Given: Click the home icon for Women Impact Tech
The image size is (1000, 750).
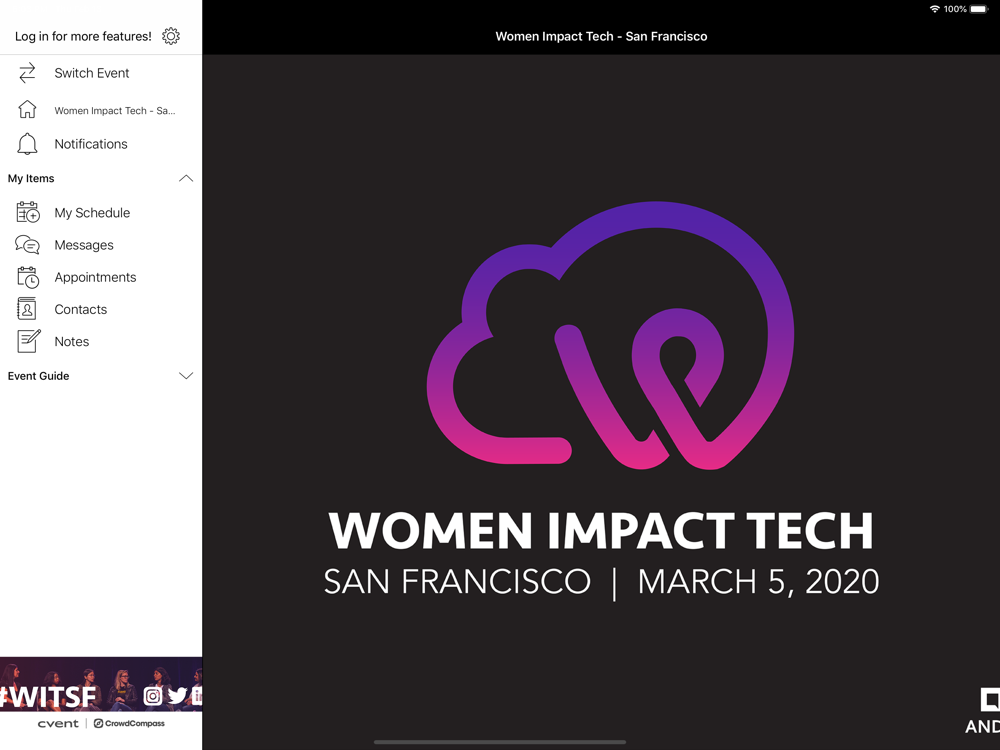Looking at the screenshot, I should tap(27, 110).
